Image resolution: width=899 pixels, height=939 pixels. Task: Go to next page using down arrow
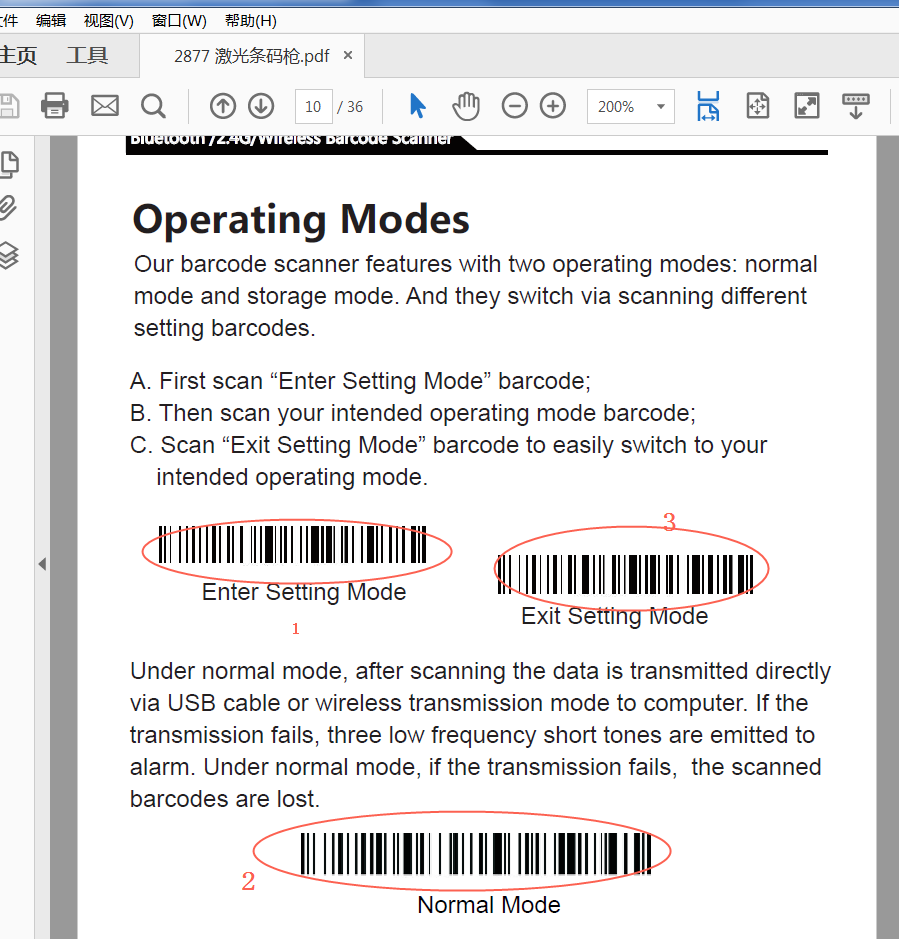(261, 106)
